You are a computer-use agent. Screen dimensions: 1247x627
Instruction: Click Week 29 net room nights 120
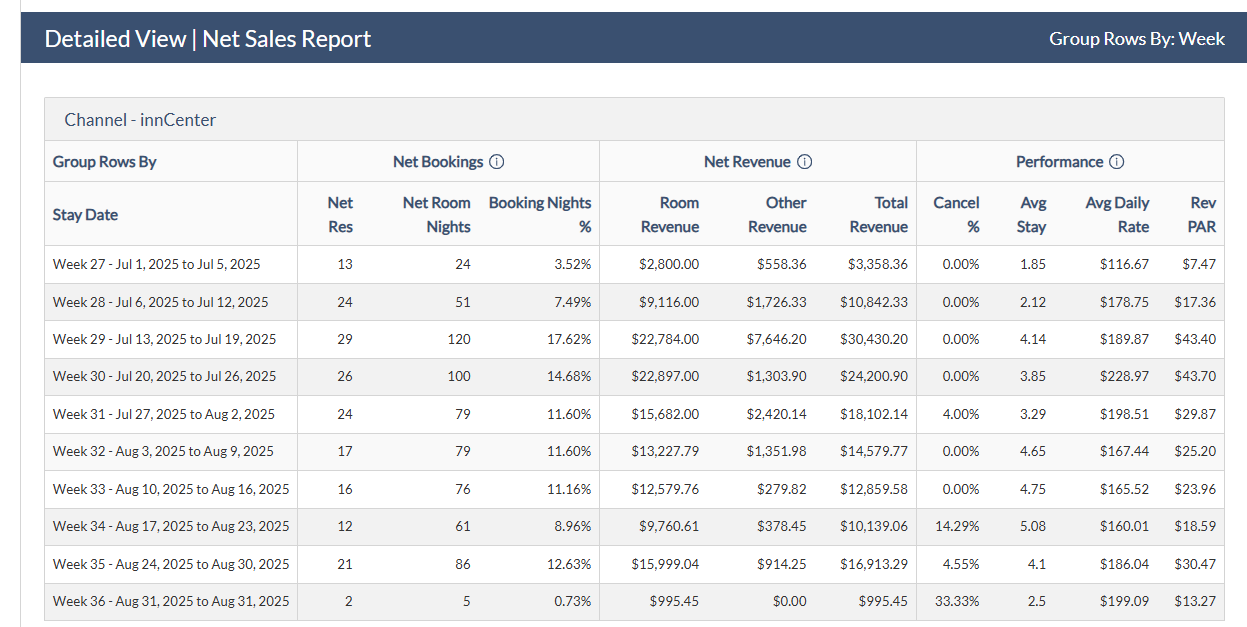[459, 339]
